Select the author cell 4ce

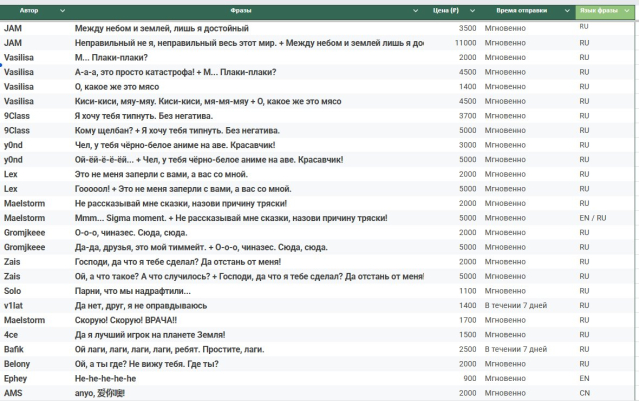pyautogui.click(x=11, y=335)
